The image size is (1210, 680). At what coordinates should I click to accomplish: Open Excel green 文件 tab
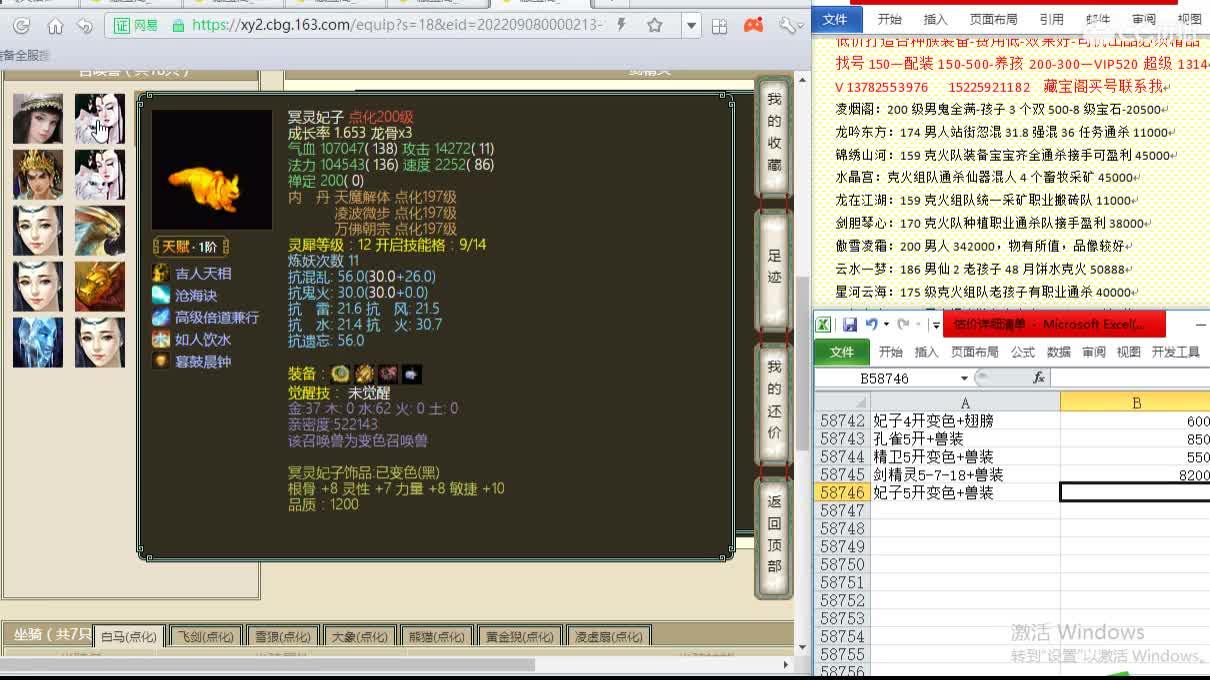click(842, 352)
